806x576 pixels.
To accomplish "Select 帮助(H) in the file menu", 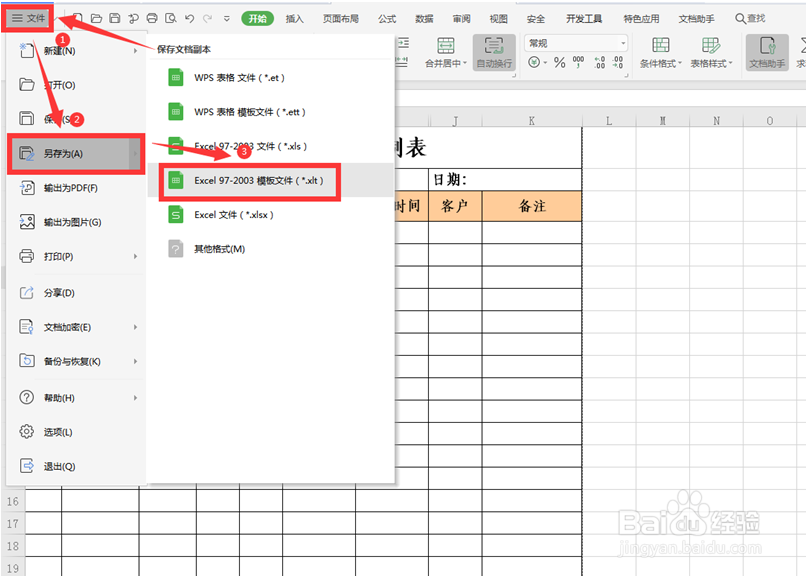I will tap(76, 398).
